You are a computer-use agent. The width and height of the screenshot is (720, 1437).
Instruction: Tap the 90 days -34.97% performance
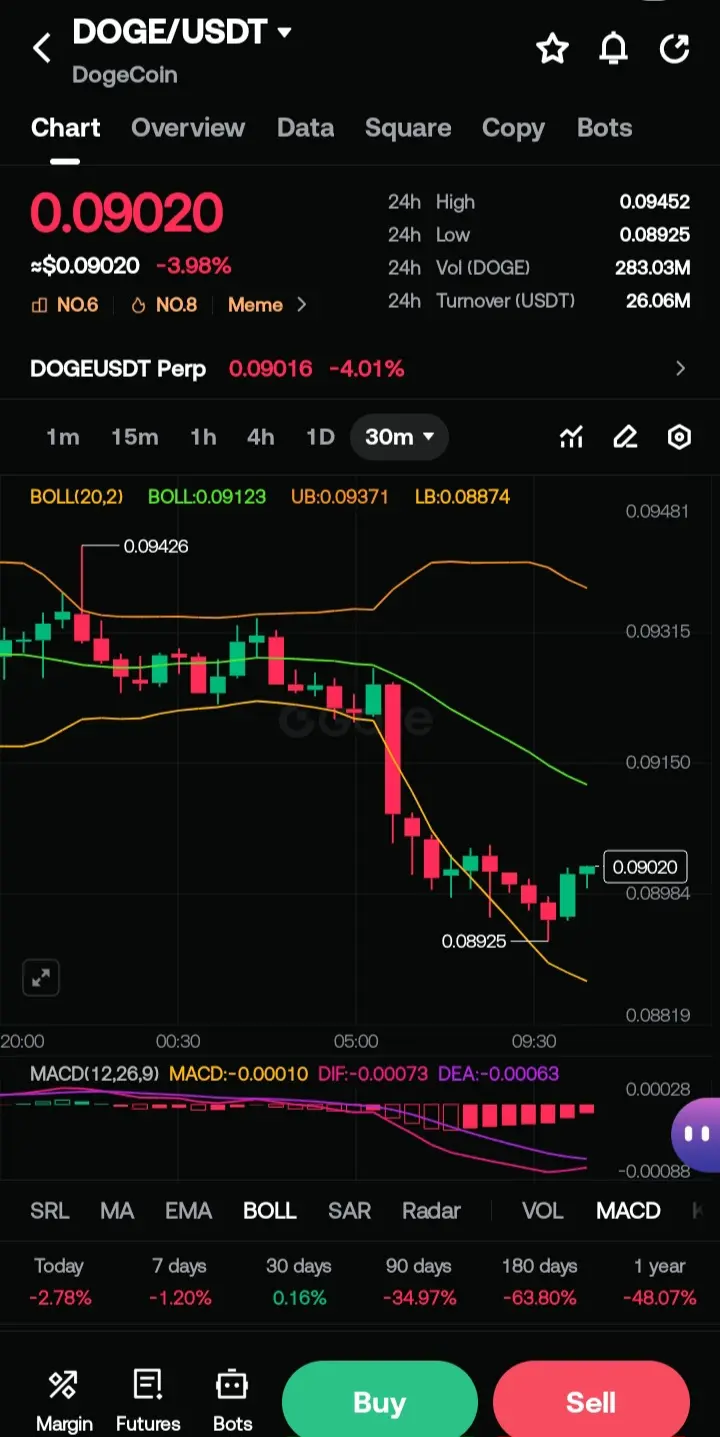[419, 1282]
